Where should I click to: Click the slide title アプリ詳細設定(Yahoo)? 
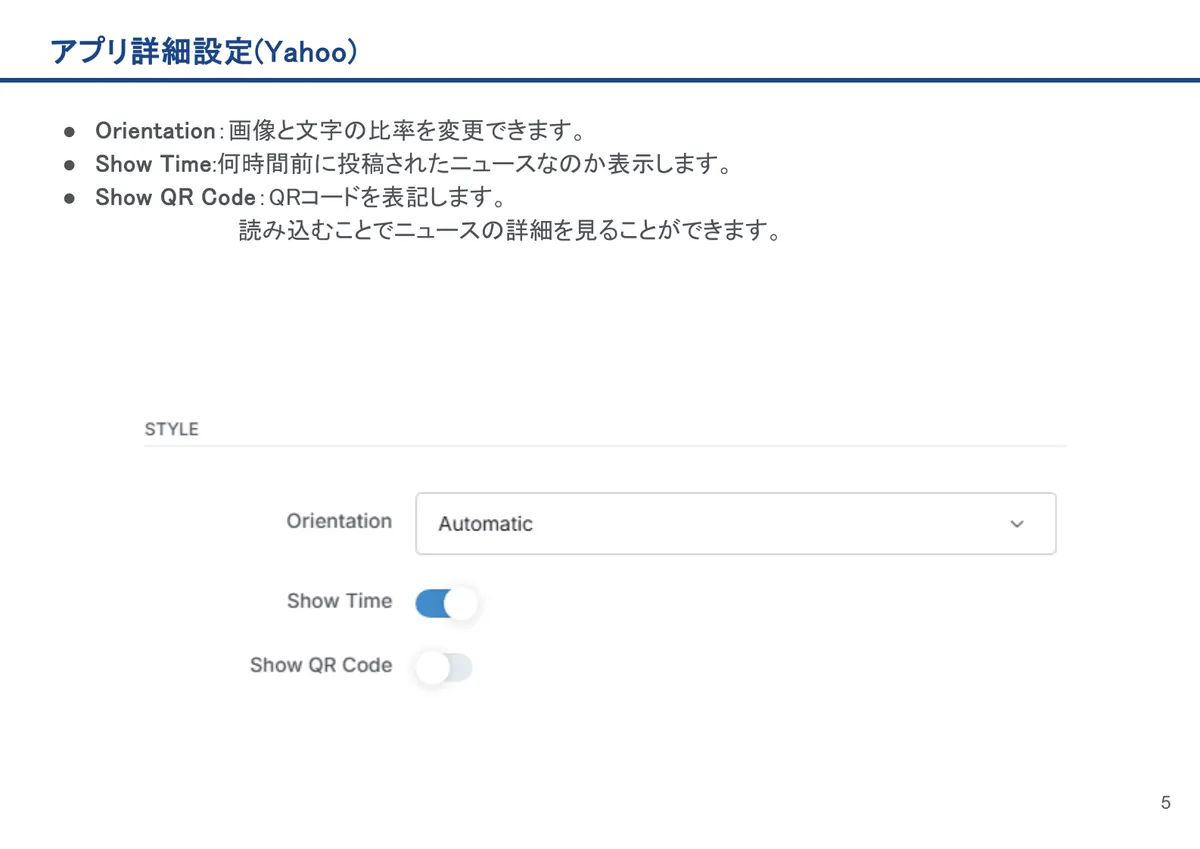[204, 52]
